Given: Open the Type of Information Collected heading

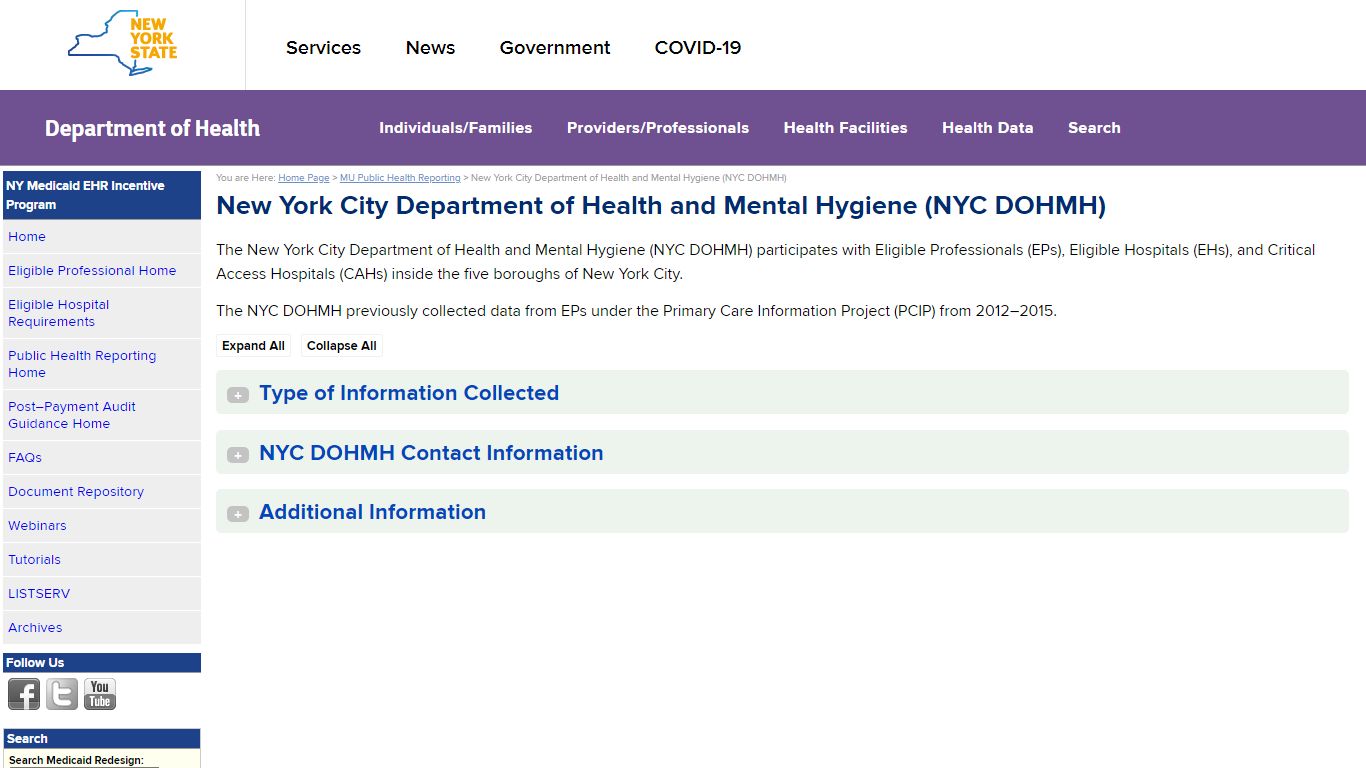Looking at the screenshot, I should [x=409, y=393].
